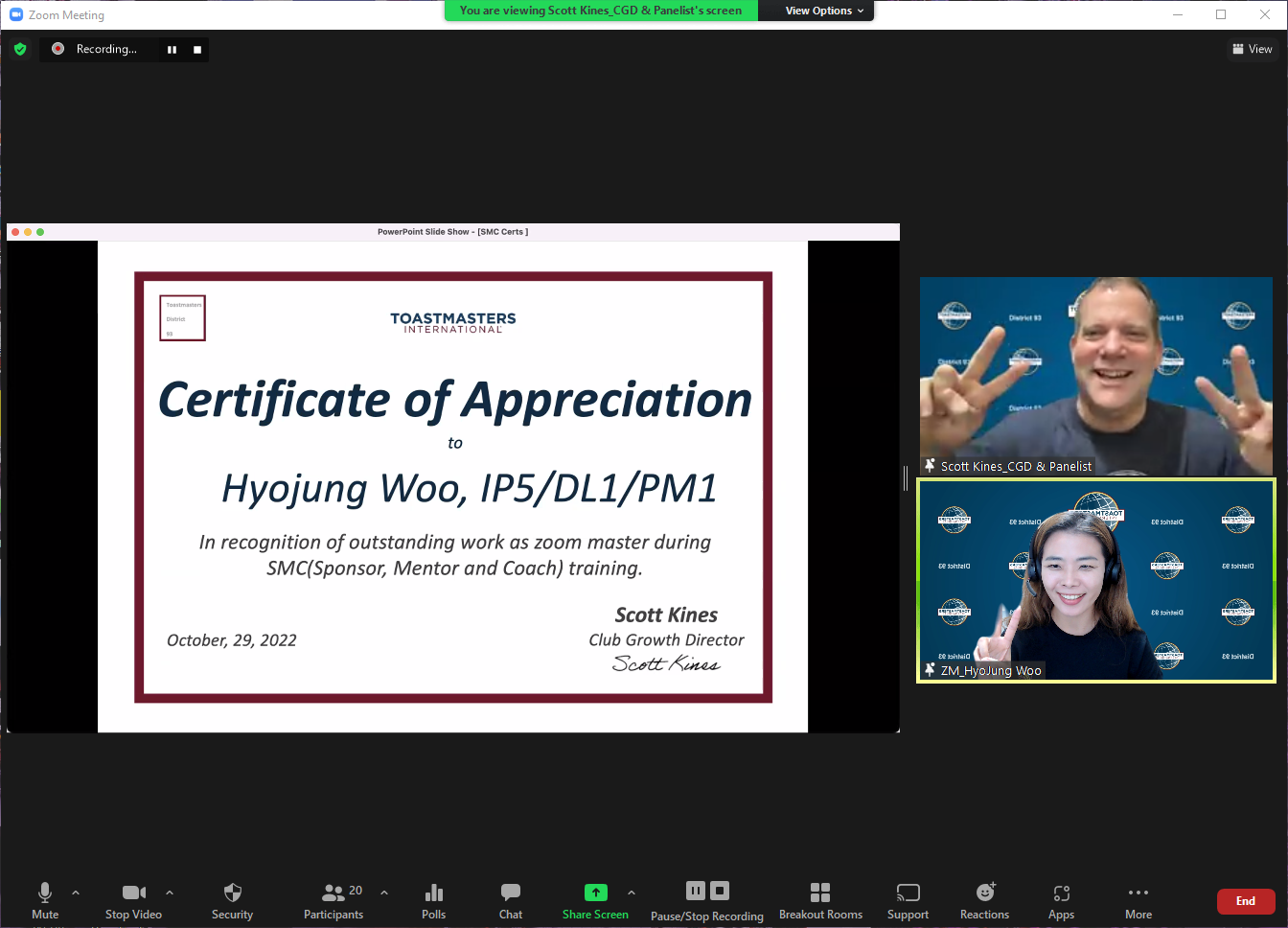Screen dimensions: 1288x928
Task: Stop recording via top-left indicator
Action: (197, 50)
